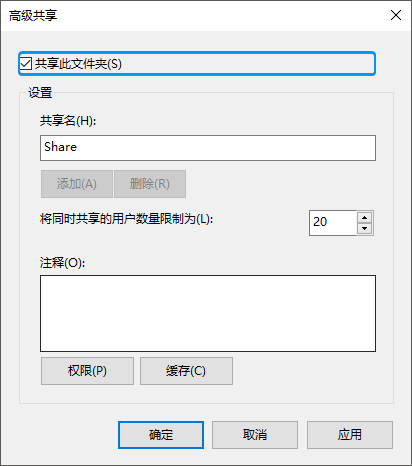Decrease user limit with down spinner arrow
The width and height of the screenshot is (412, 466).
[x=364, y=229]
